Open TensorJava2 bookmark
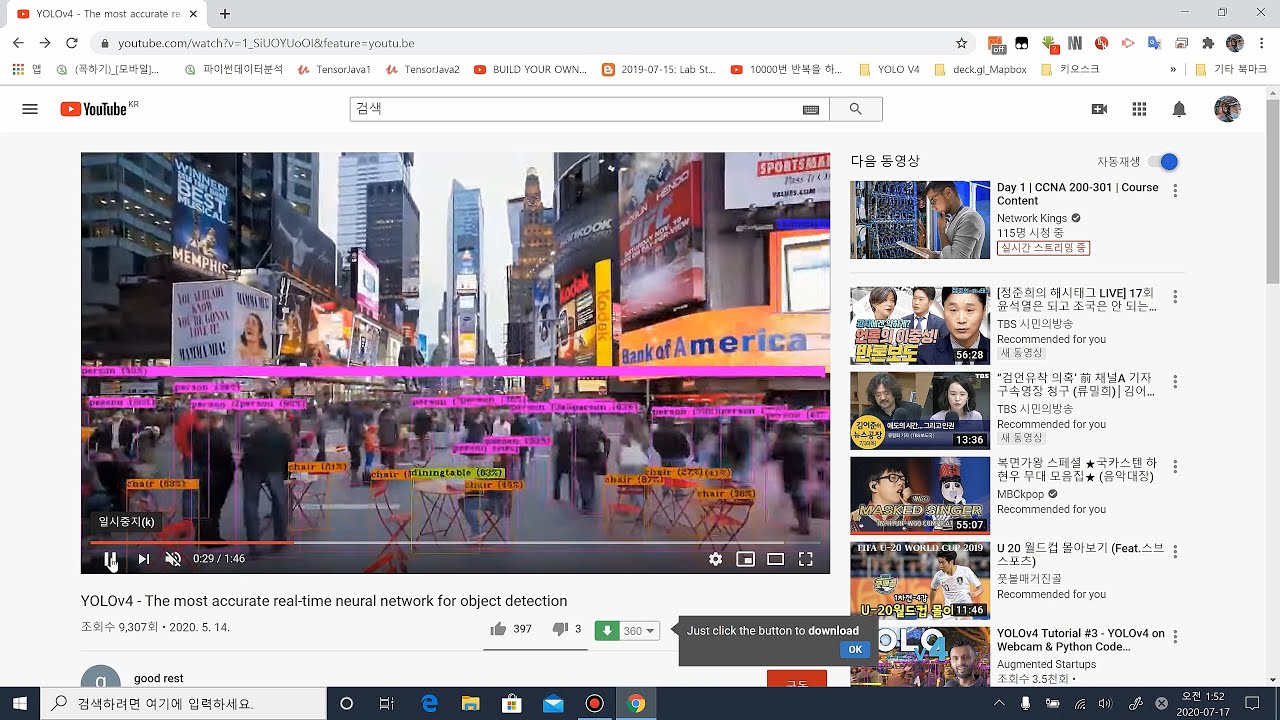The width and height of the screenshot is (1280, 720). 423,70
